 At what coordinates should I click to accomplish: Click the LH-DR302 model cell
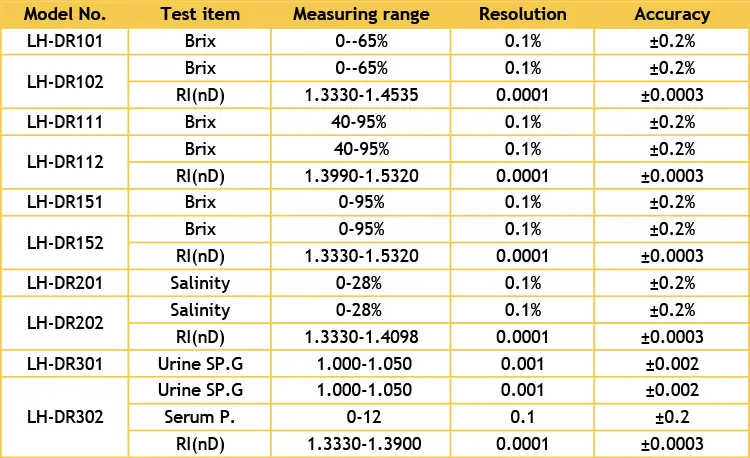64,416
